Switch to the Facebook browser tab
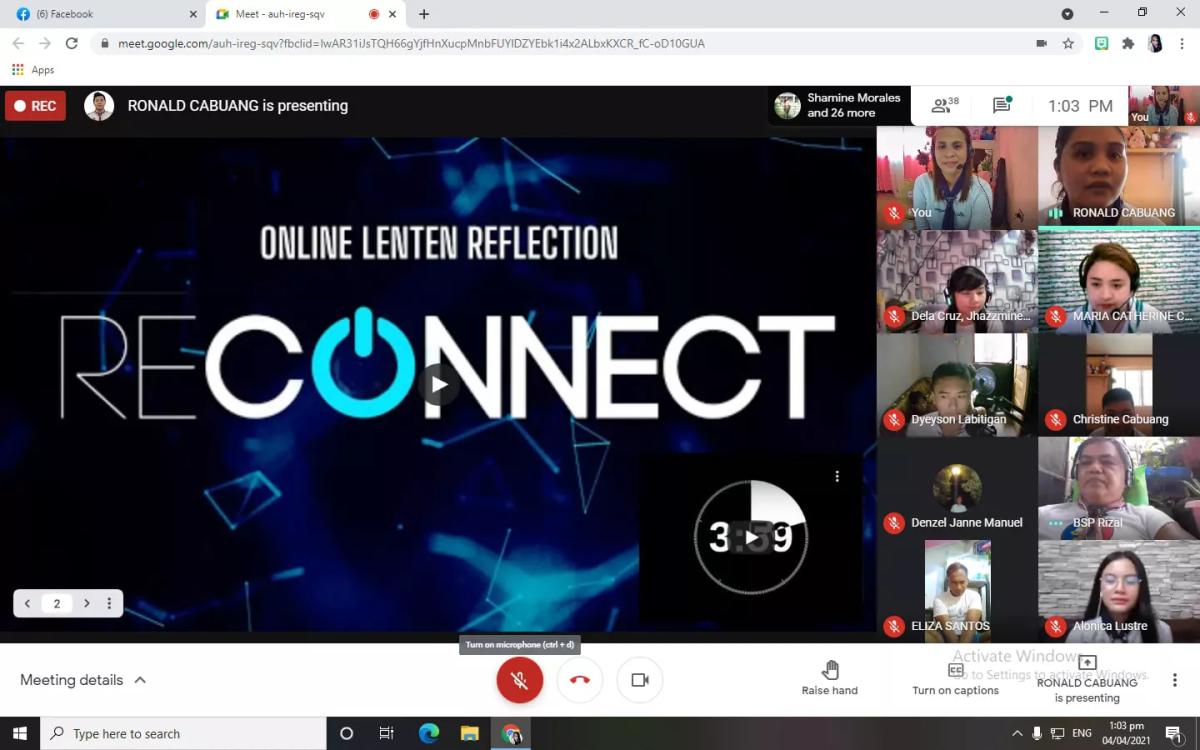The width and height of the screenshot is (1200, 750). click(100, 15)
